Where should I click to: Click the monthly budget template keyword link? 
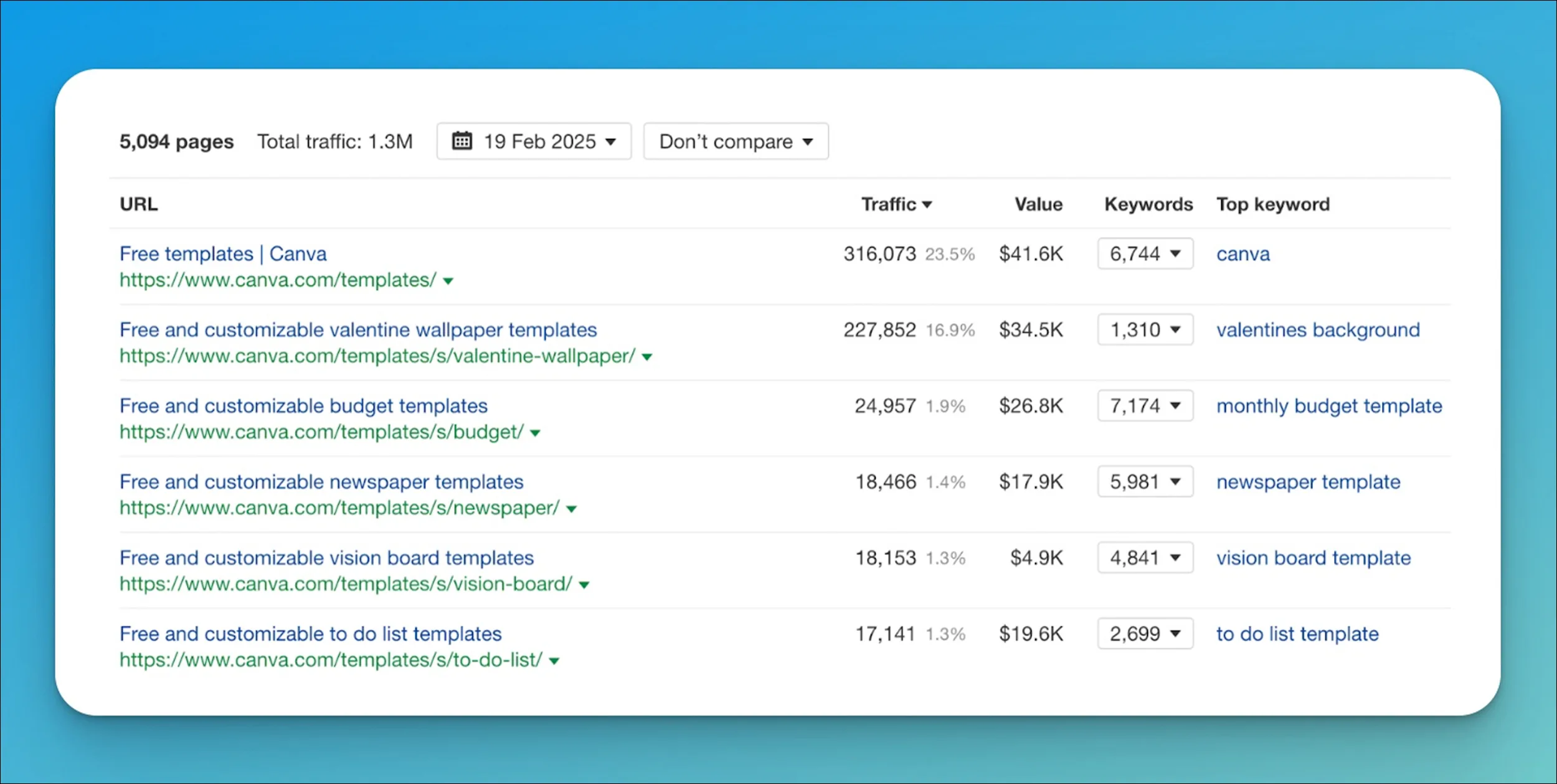click(1329, 406)
